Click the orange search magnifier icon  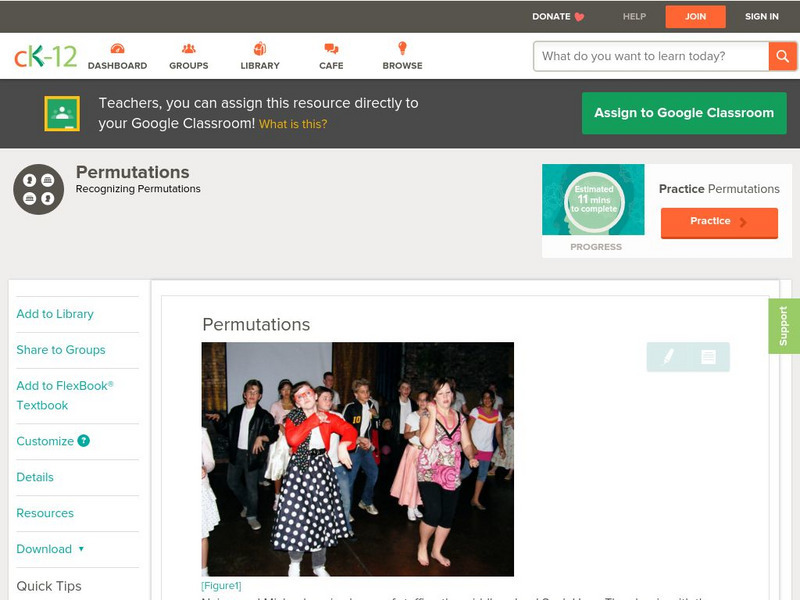(x=782, y=56)
